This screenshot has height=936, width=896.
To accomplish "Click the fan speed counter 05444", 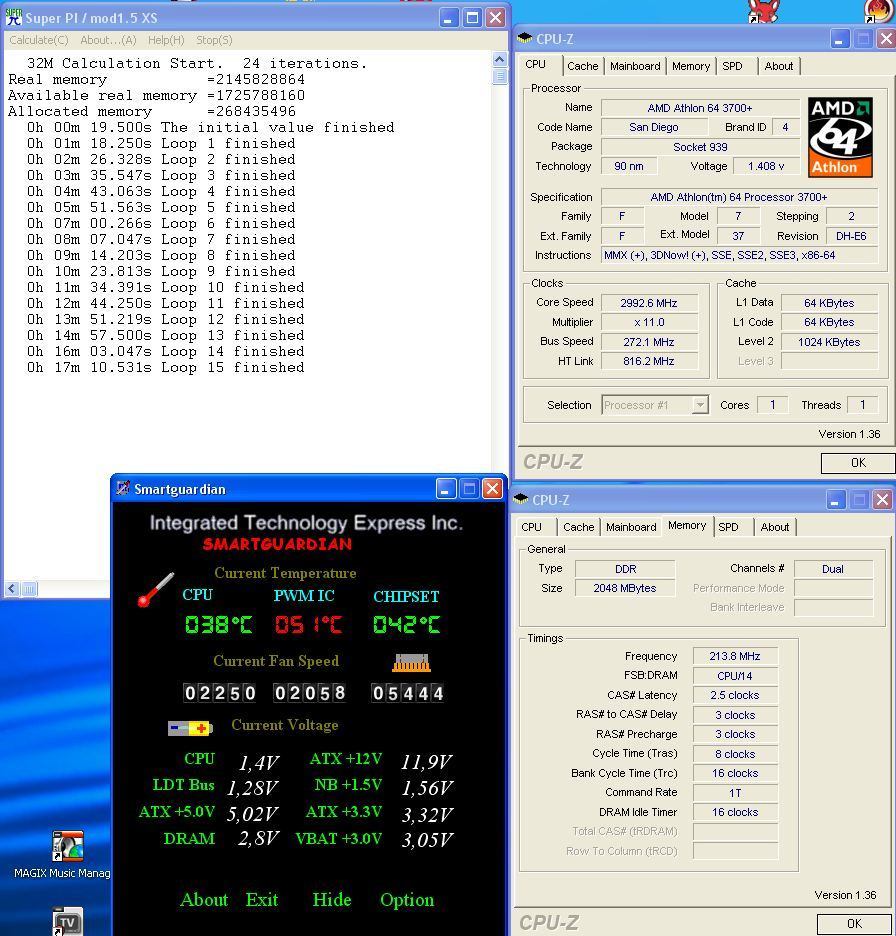I will click(x=407, y=693).
